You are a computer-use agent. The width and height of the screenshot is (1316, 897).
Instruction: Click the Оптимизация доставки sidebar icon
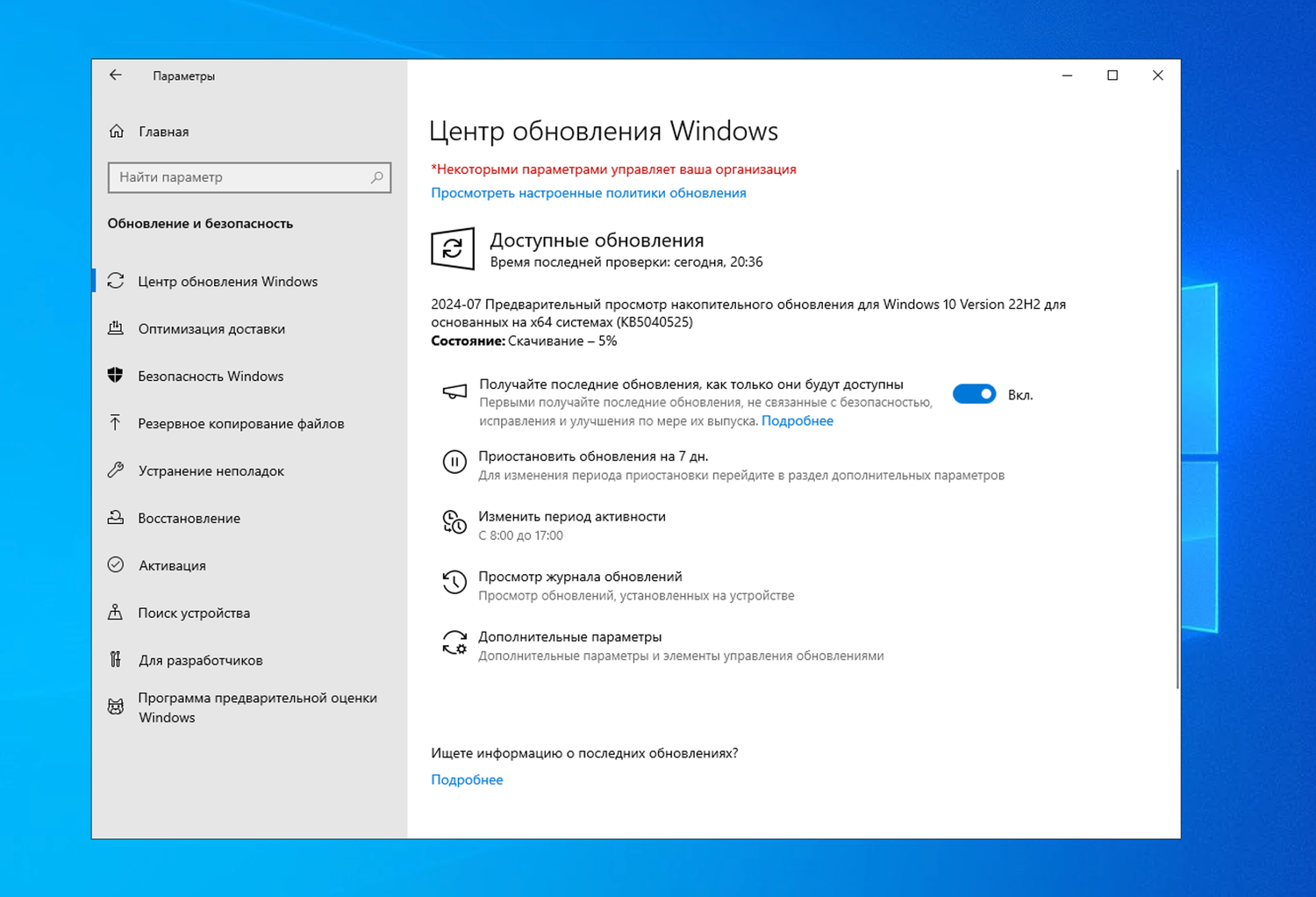(116, 328)
